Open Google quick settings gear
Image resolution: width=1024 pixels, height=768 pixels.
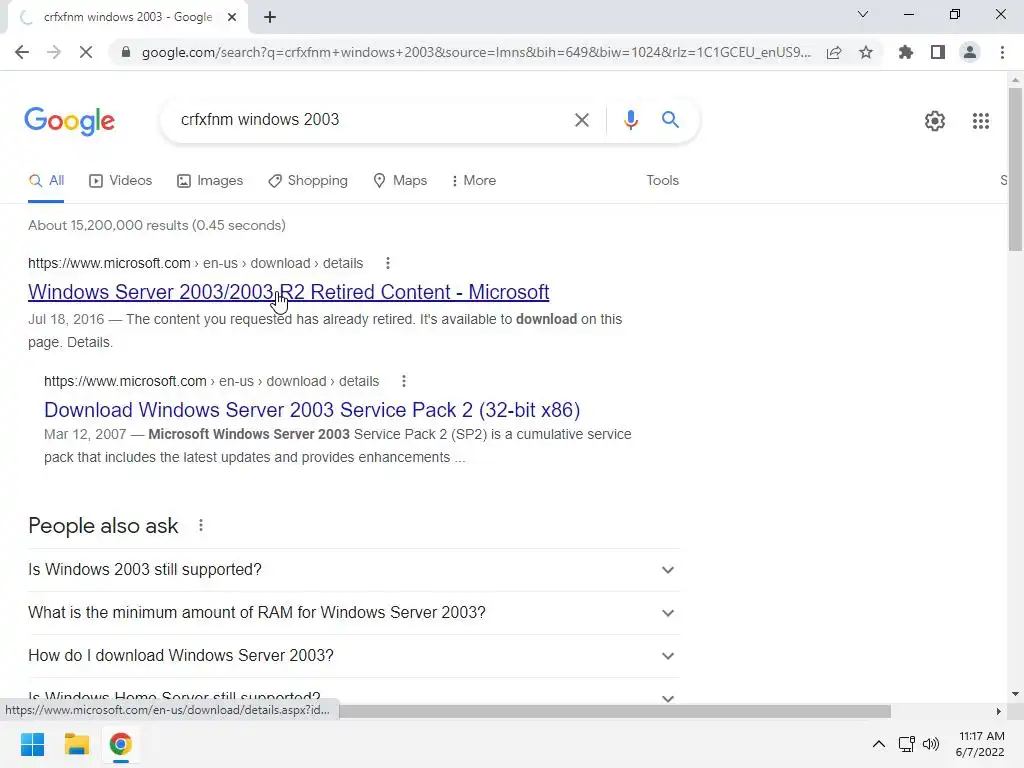point(935,121)
